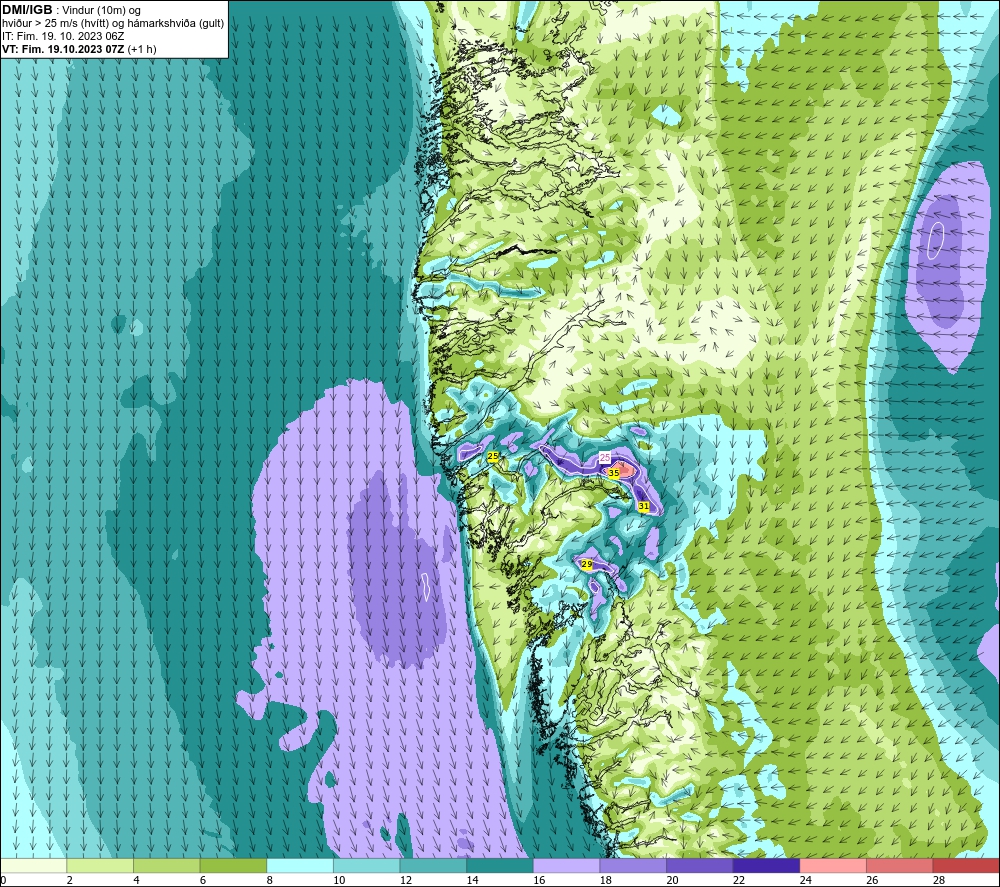Image resolution: width=1000 pixels, height=887 pixels.
Task: Select the 6–8 m/s green legend swatch
Action: [233, 865]
